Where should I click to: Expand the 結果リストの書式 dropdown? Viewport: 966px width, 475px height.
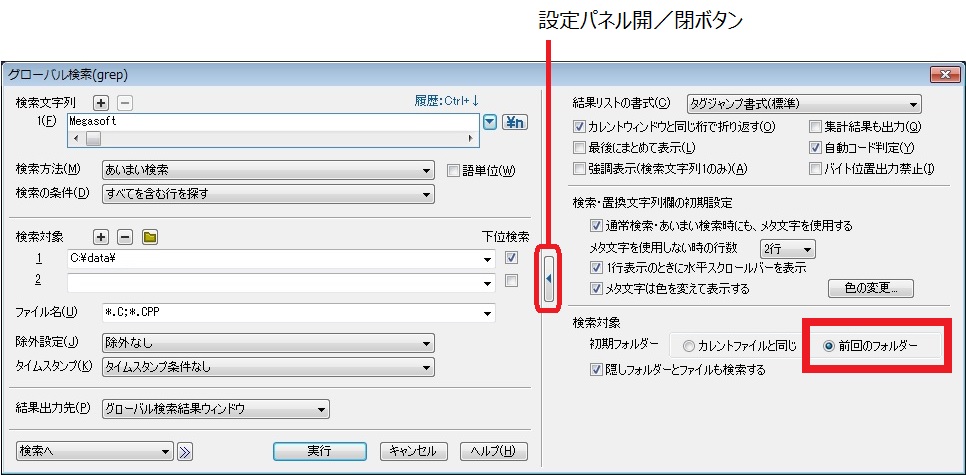point(803,103)
